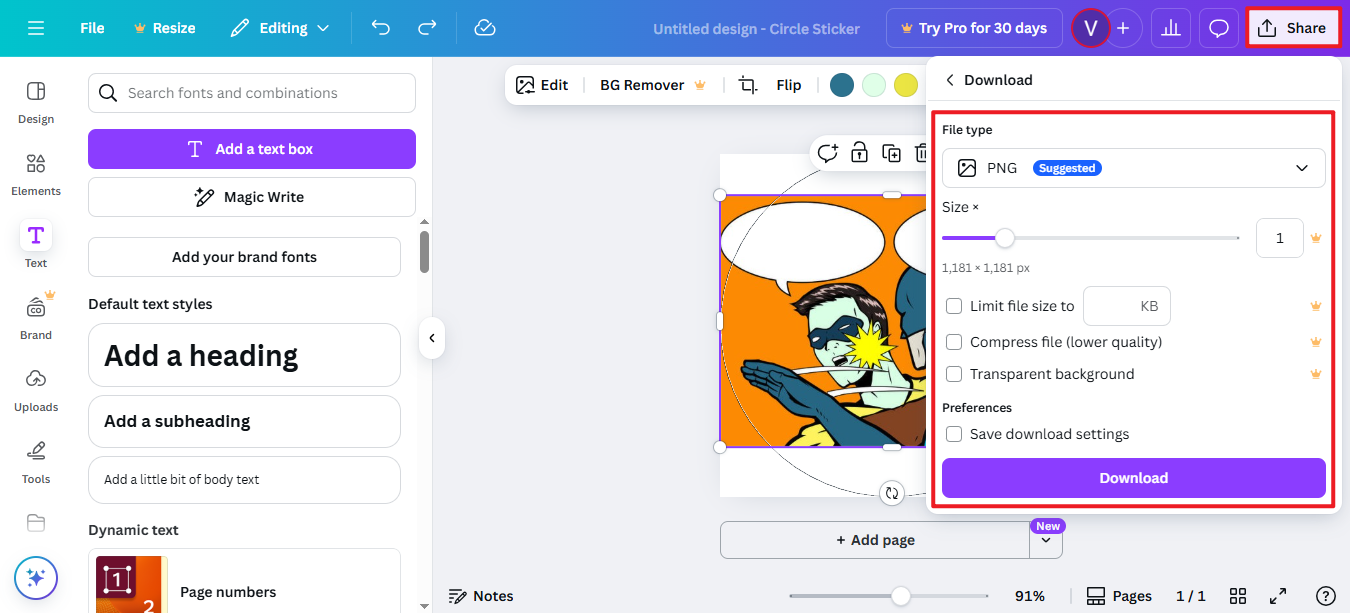The image size is (1350, 613).
Task: Click the Download button
Action: click(x=1133, y=478)
